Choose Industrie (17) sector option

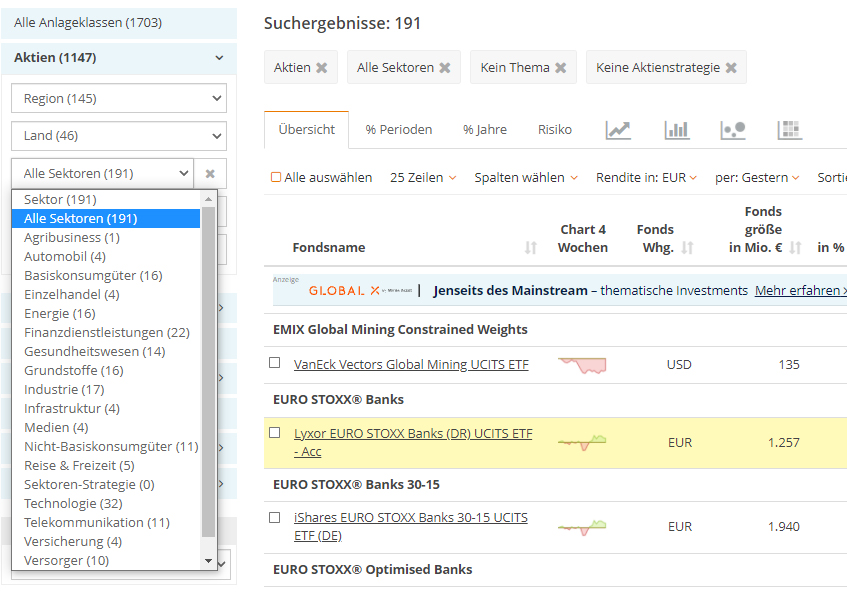click(x=106, y=389)
